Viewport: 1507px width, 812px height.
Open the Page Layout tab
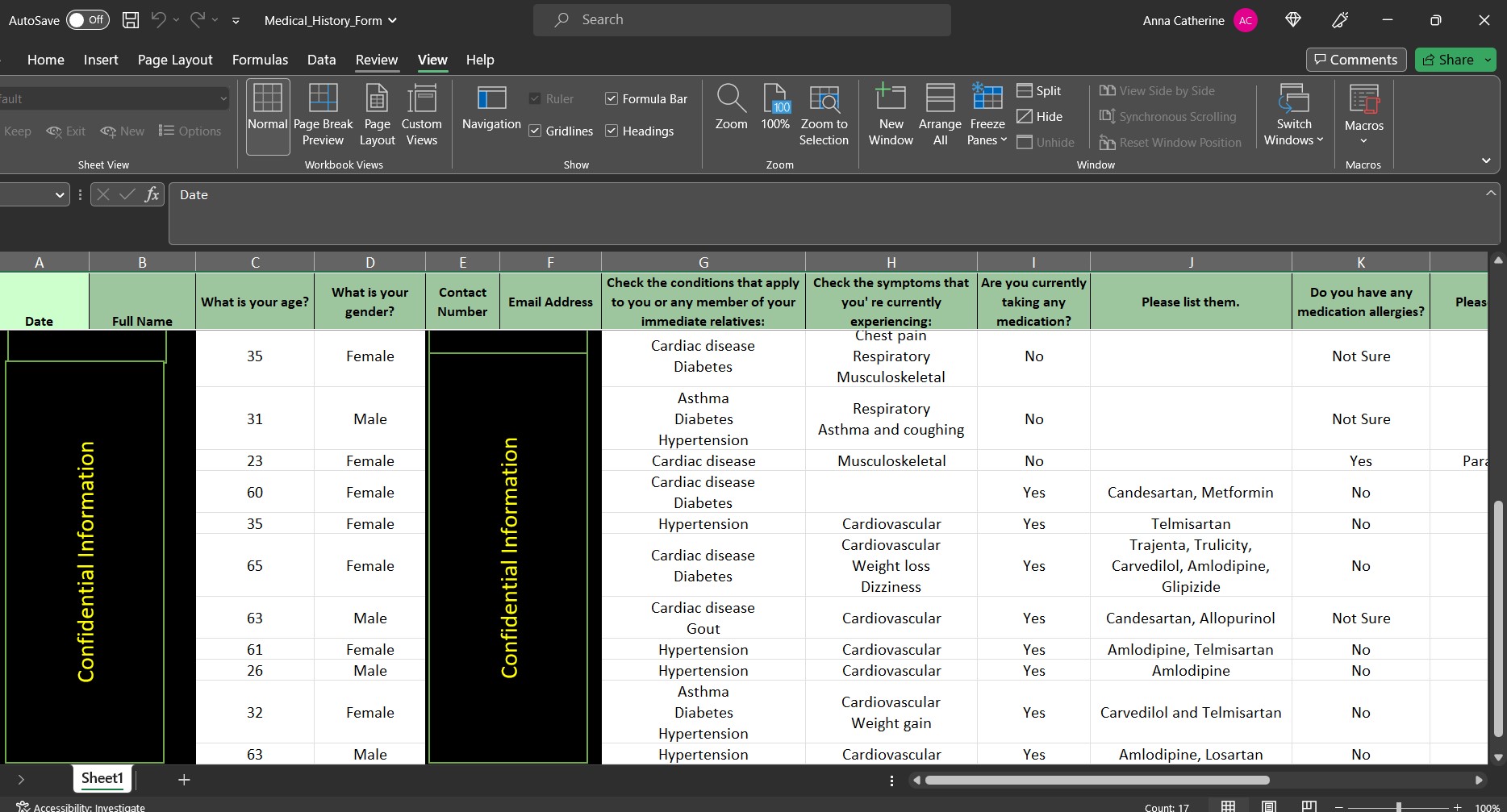(x=175, y=60)
